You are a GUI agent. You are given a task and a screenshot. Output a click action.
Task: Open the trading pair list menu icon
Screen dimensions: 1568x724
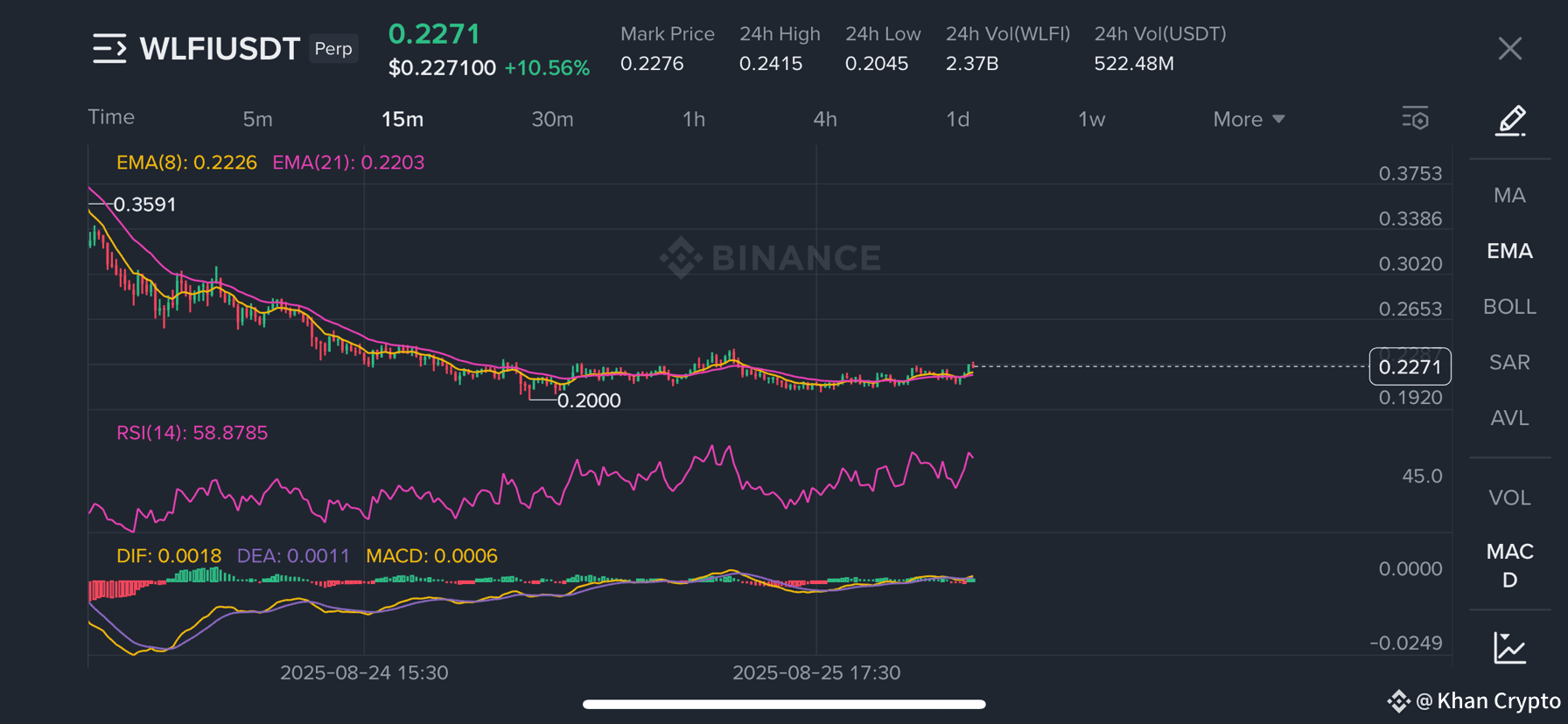(109, 49)
